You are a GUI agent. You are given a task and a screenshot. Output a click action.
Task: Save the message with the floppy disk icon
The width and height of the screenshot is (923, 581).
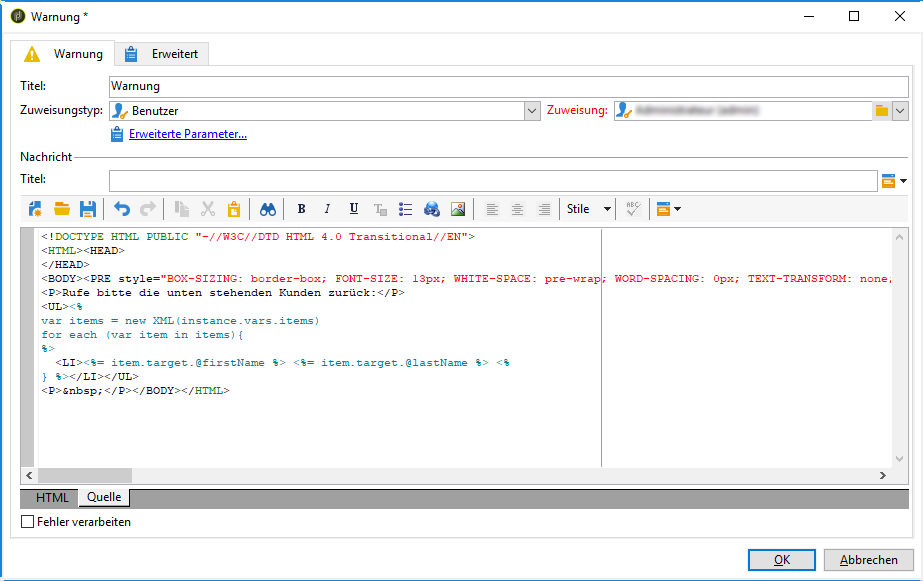88,209
